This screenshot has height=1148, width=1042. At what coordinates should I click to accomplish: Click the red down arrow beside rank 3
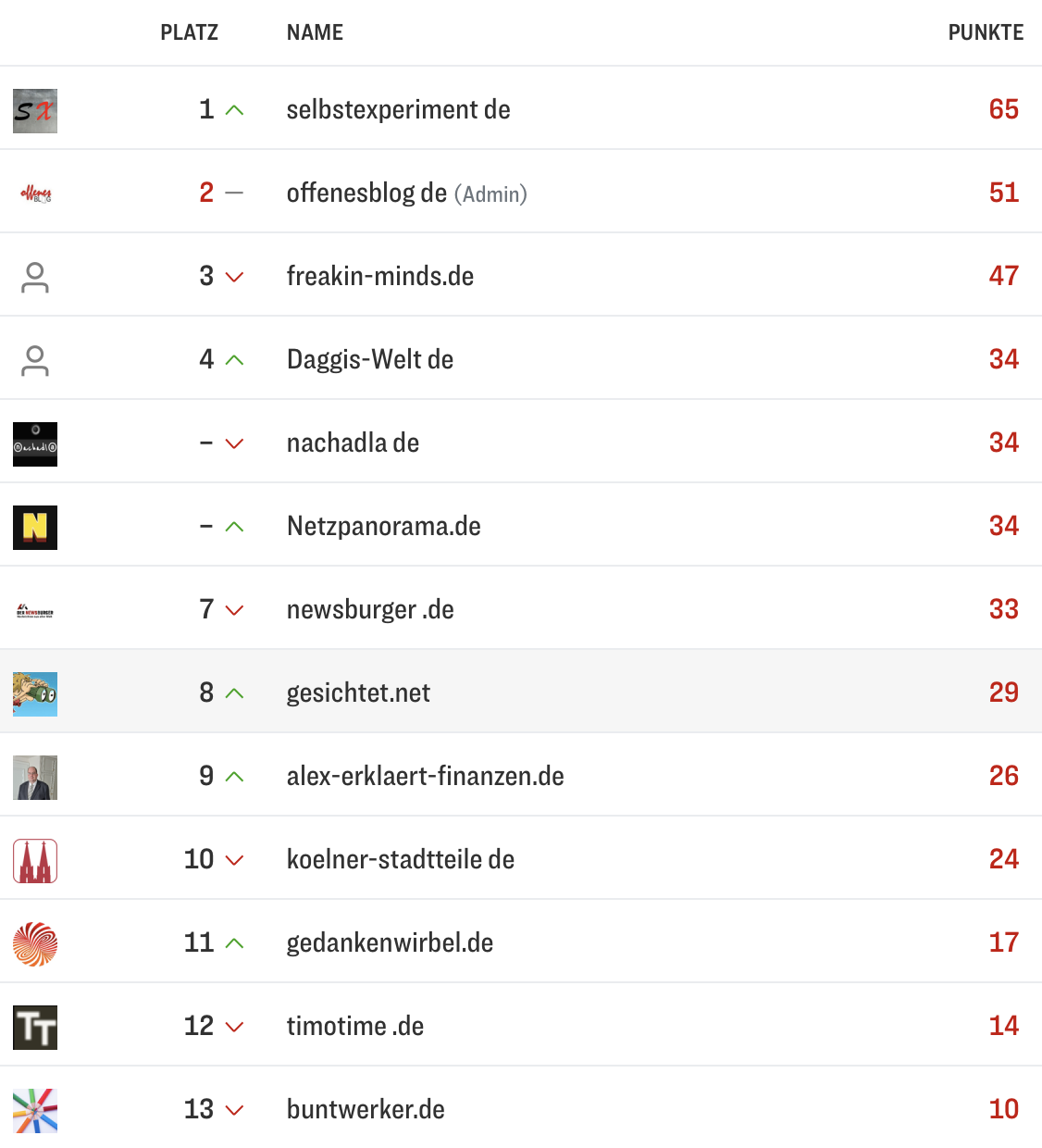point(235,277)
